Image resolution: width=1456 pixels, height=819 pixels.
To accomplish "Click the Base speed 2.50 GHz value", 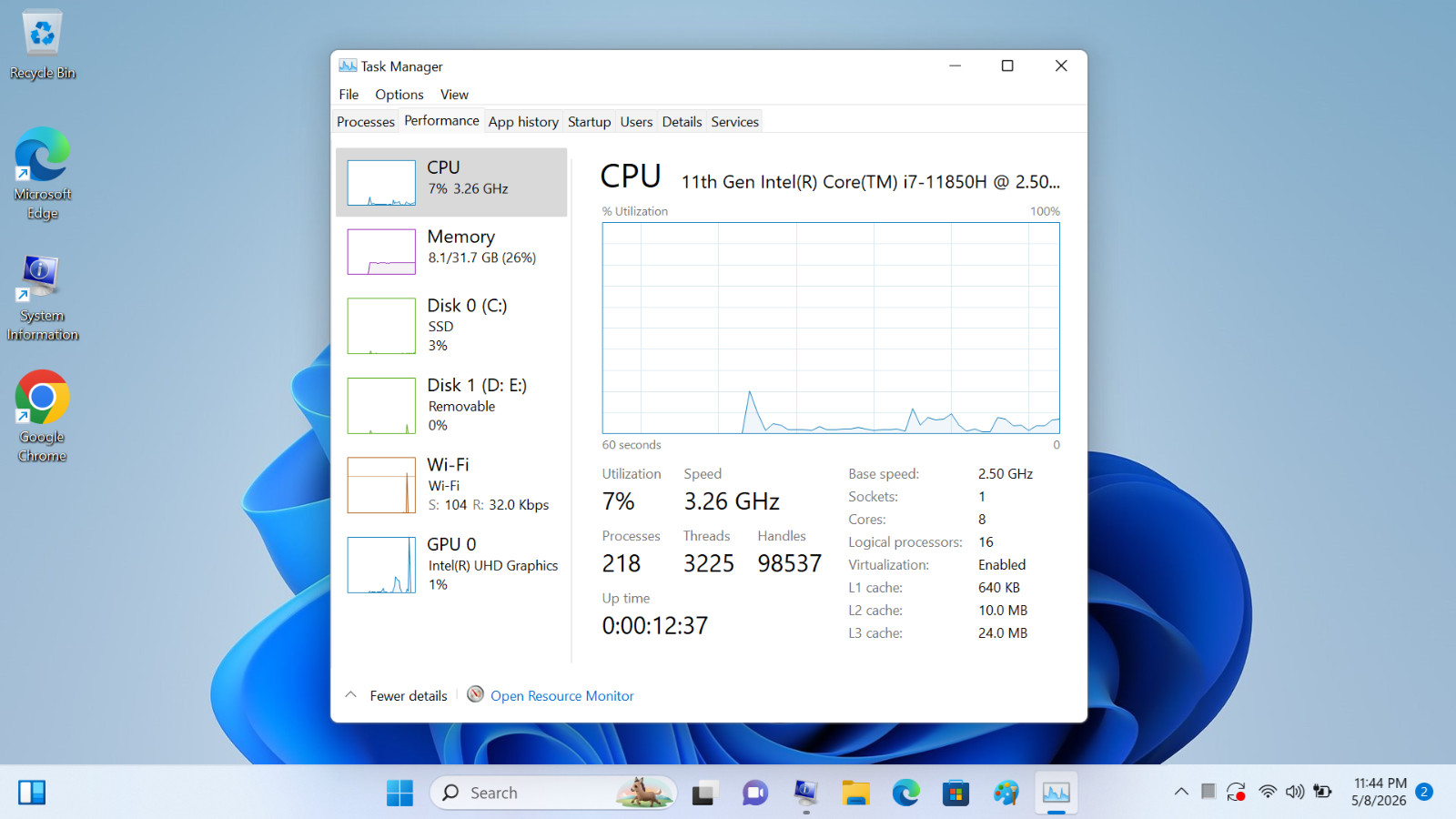I will point(1006,474).
